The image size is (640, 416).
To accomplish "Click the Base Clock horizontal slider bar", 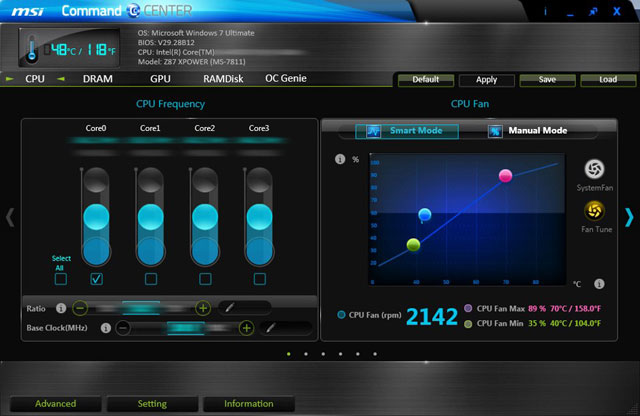I will (x=184, y=328).
